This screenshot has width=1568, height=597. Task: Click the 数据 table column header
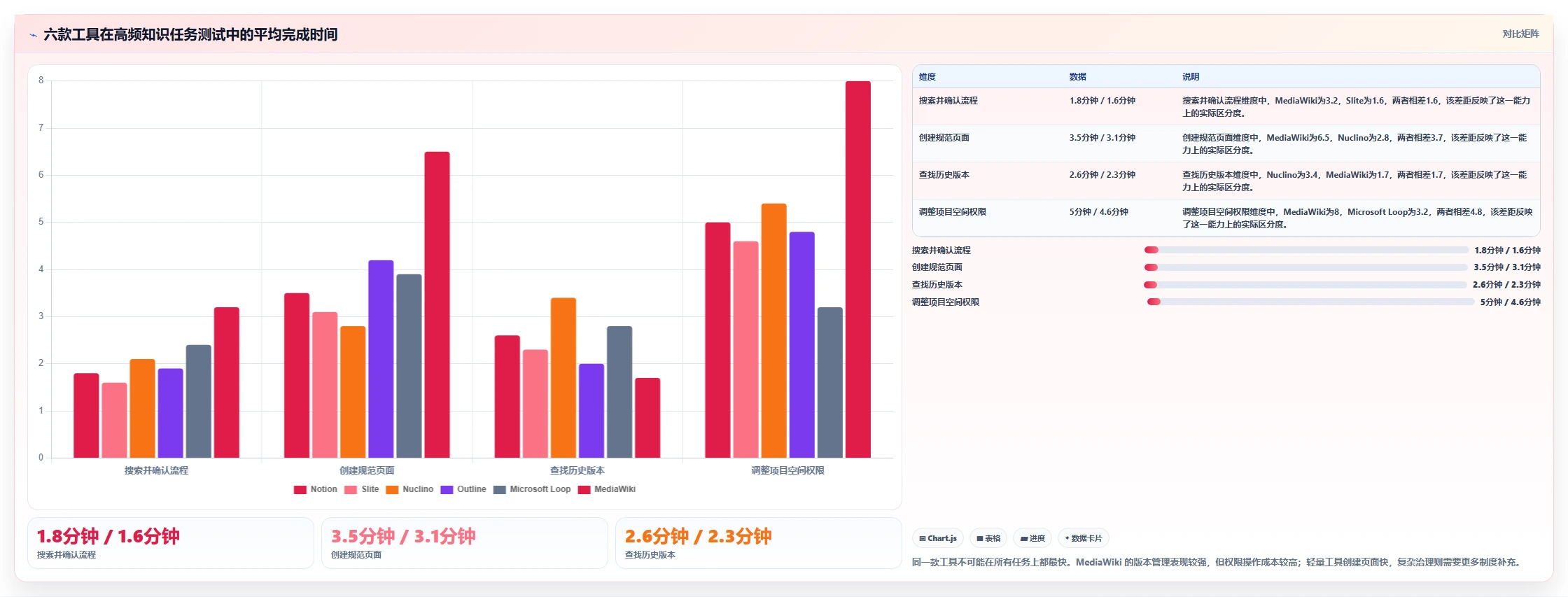(x=1077, y=77)
